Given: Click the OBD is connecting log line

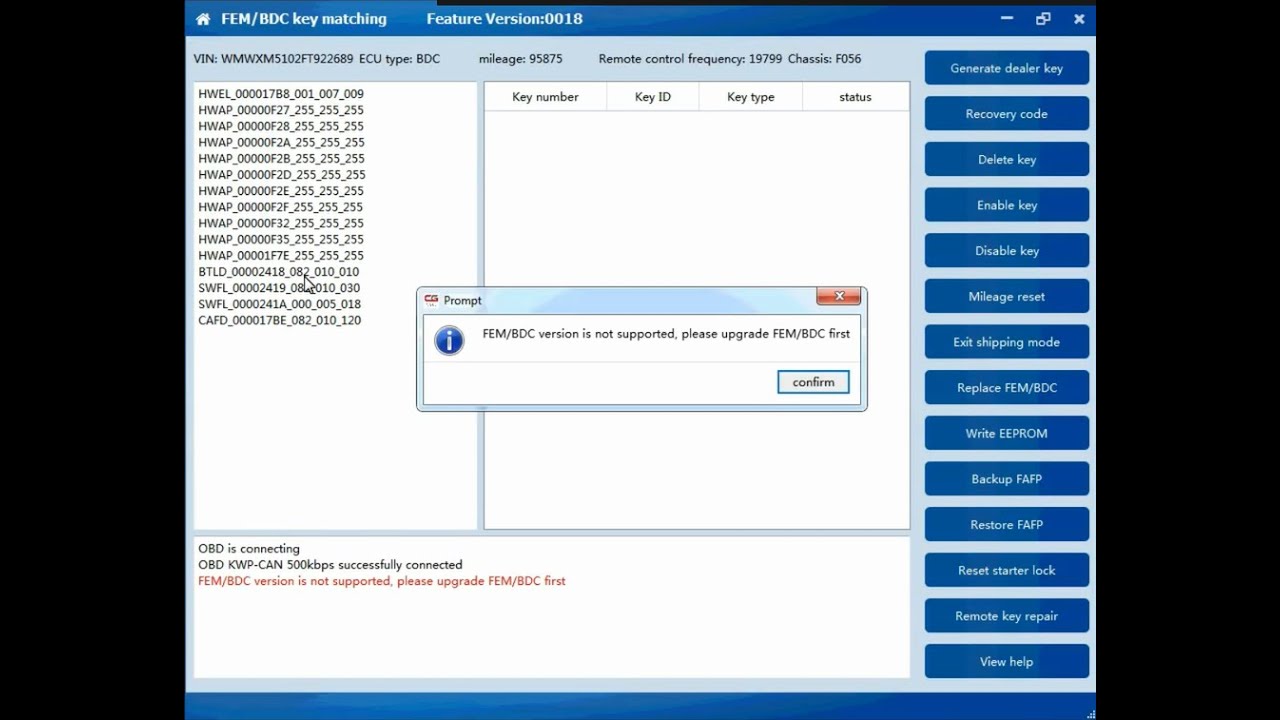Looking at the screenshot, I should point(249,549).
